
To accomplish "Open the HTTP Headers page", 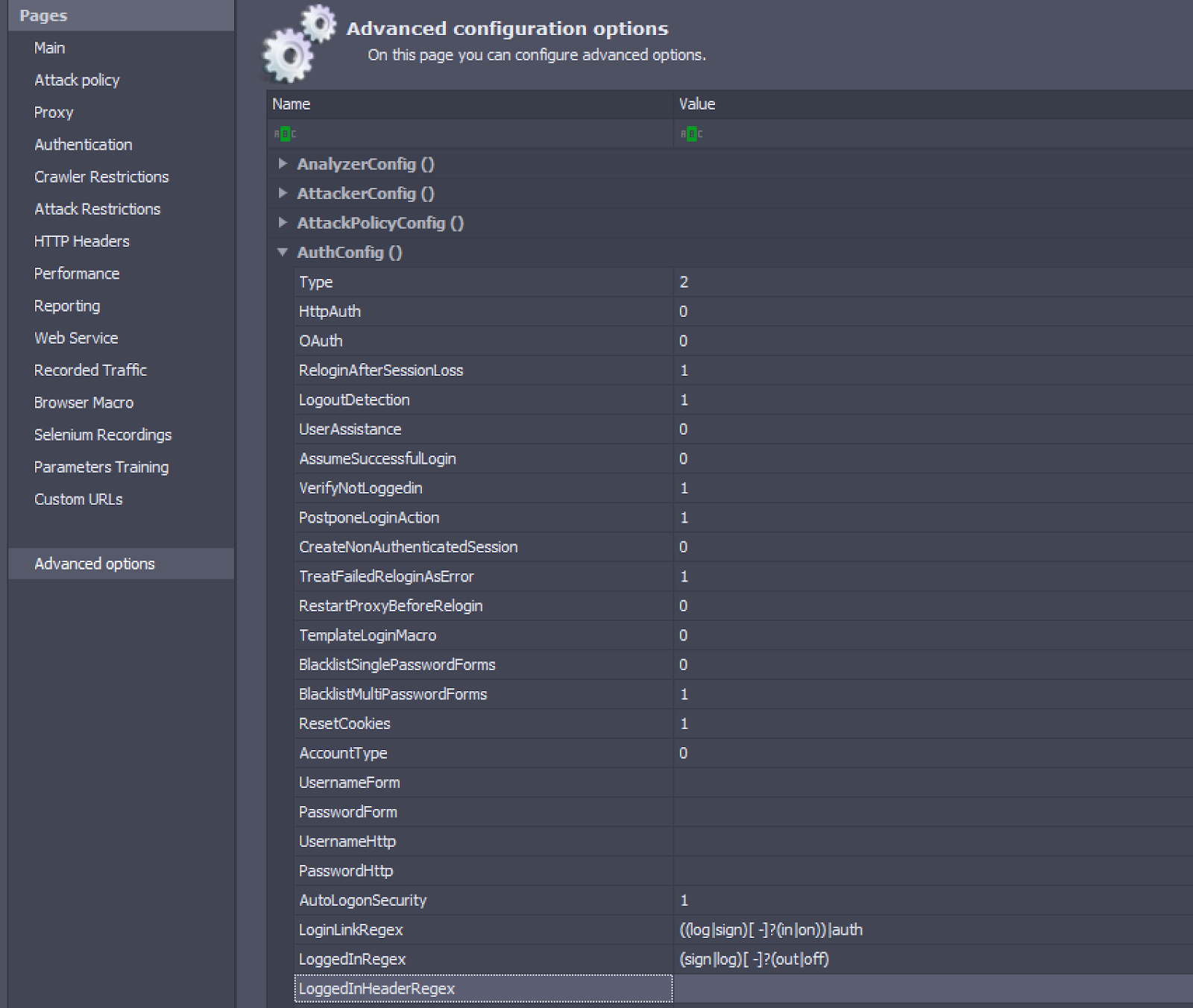I will pos(82,242).
